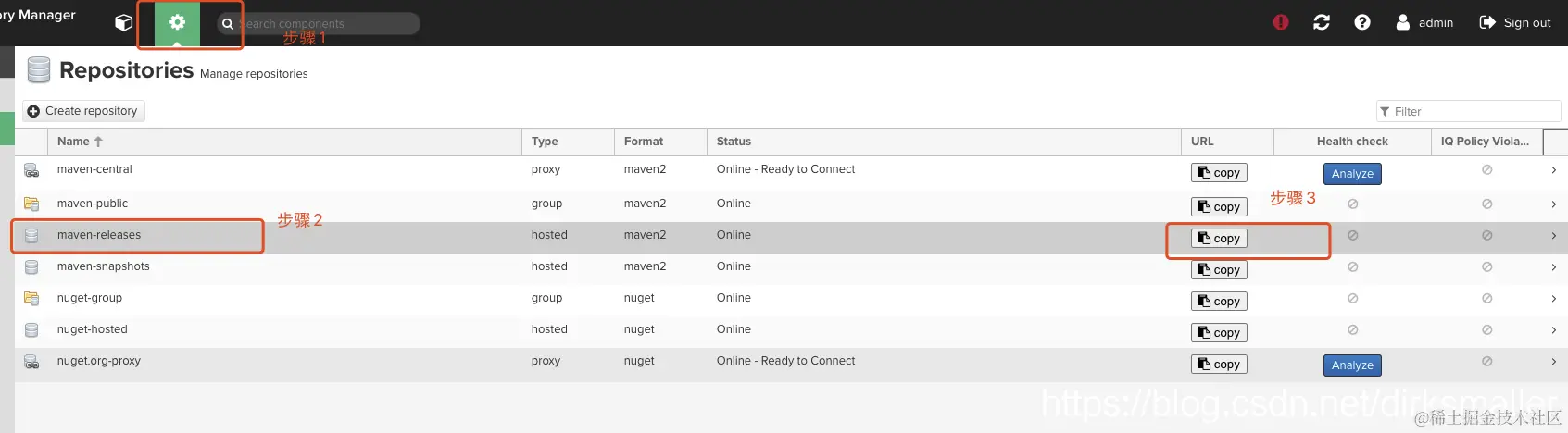Open the nuget.org-proxy row arrow

coord(1553,362)
